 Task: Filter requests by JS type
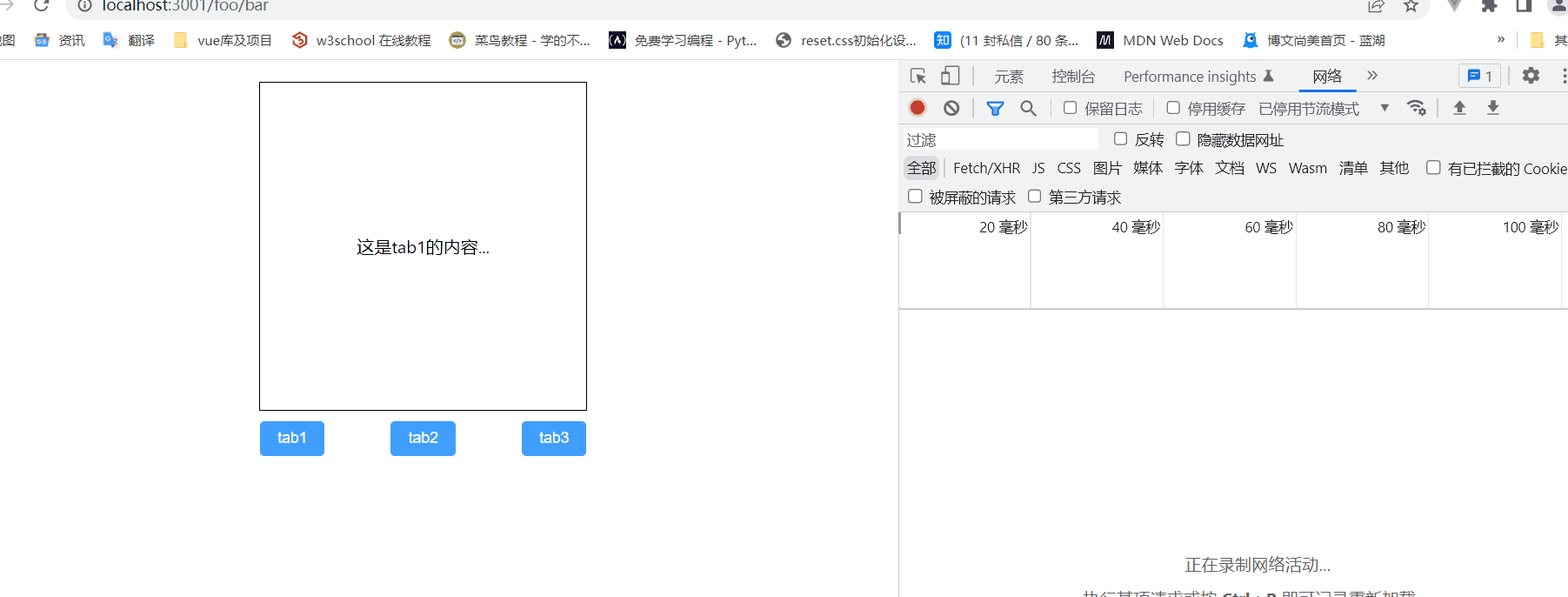tap(1038, 168)
